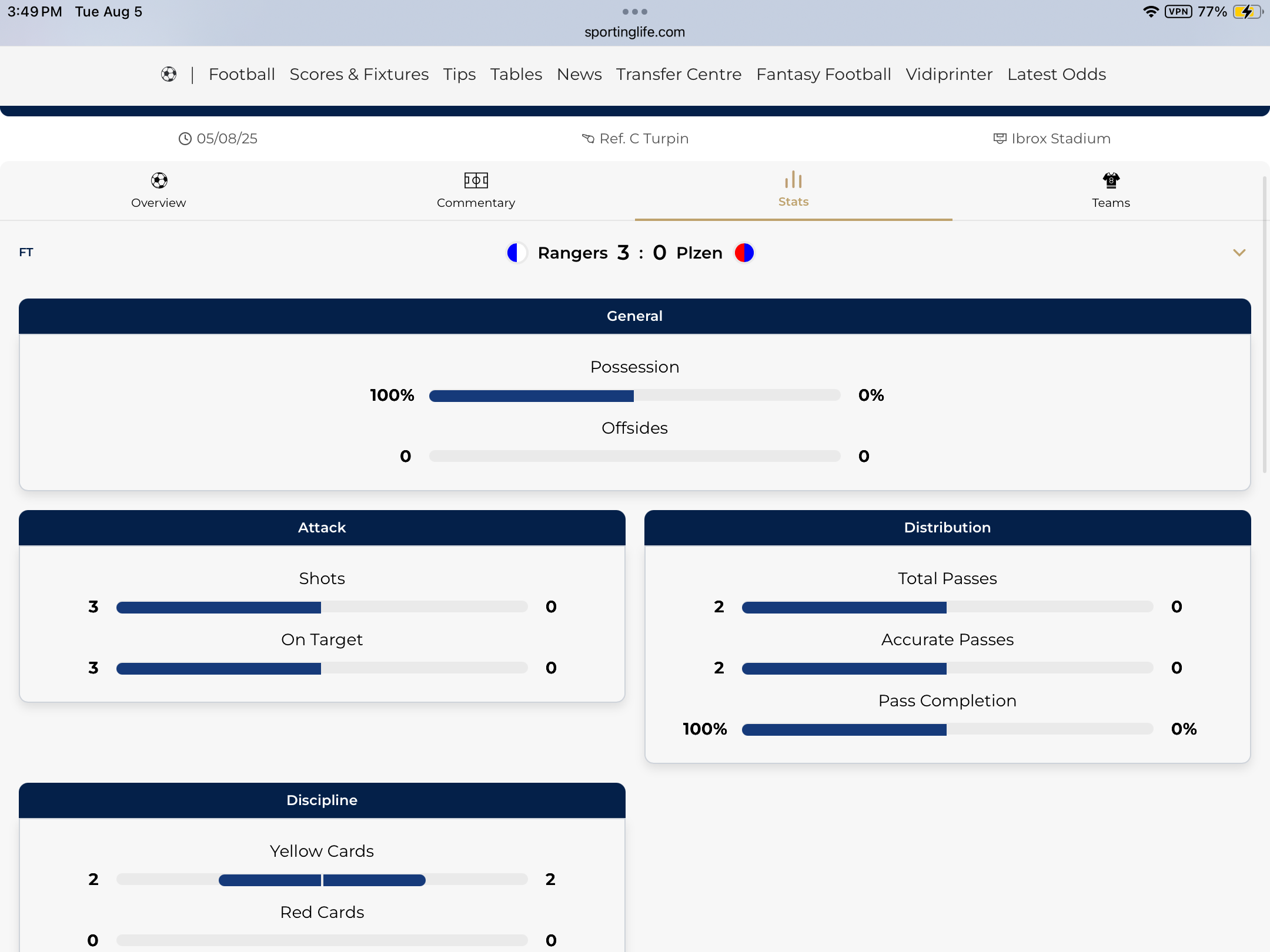The image size is (1270, 952).
Task: Select the Stats tab
Action: click(794, 190)
